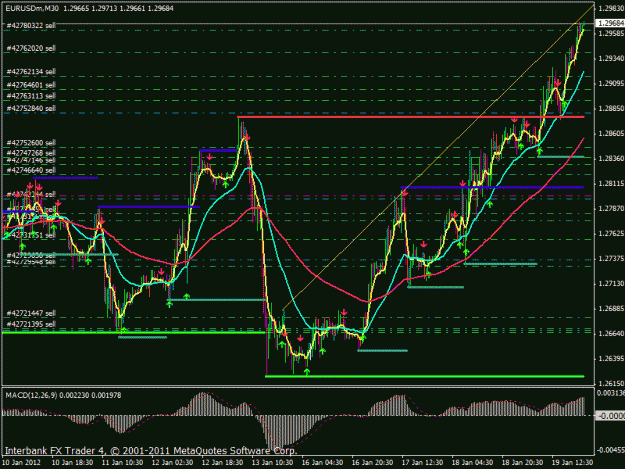625x469 pixels.
Task: Click time axis label 10 Jan 2012
Action: pyautogui.click(x=21, y=463)
